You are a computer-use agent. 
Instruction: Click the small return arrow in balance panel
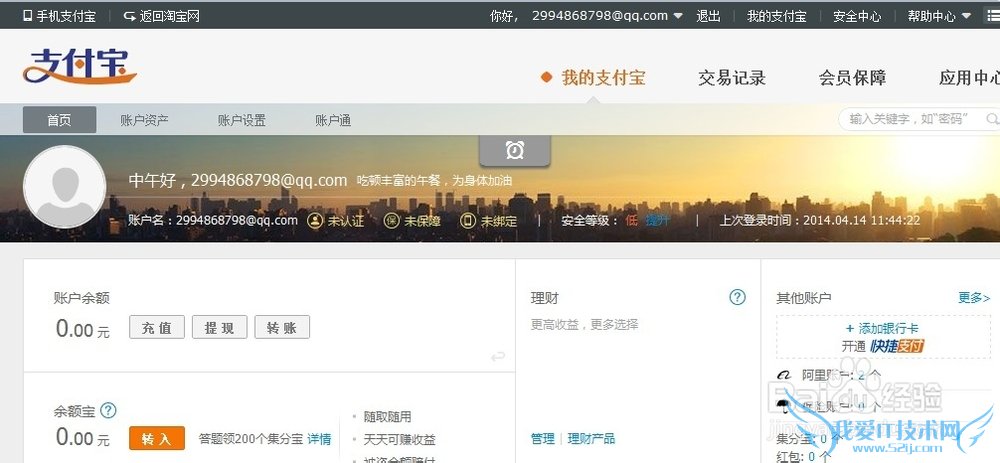pyautogui.click(x=498, y=356)
